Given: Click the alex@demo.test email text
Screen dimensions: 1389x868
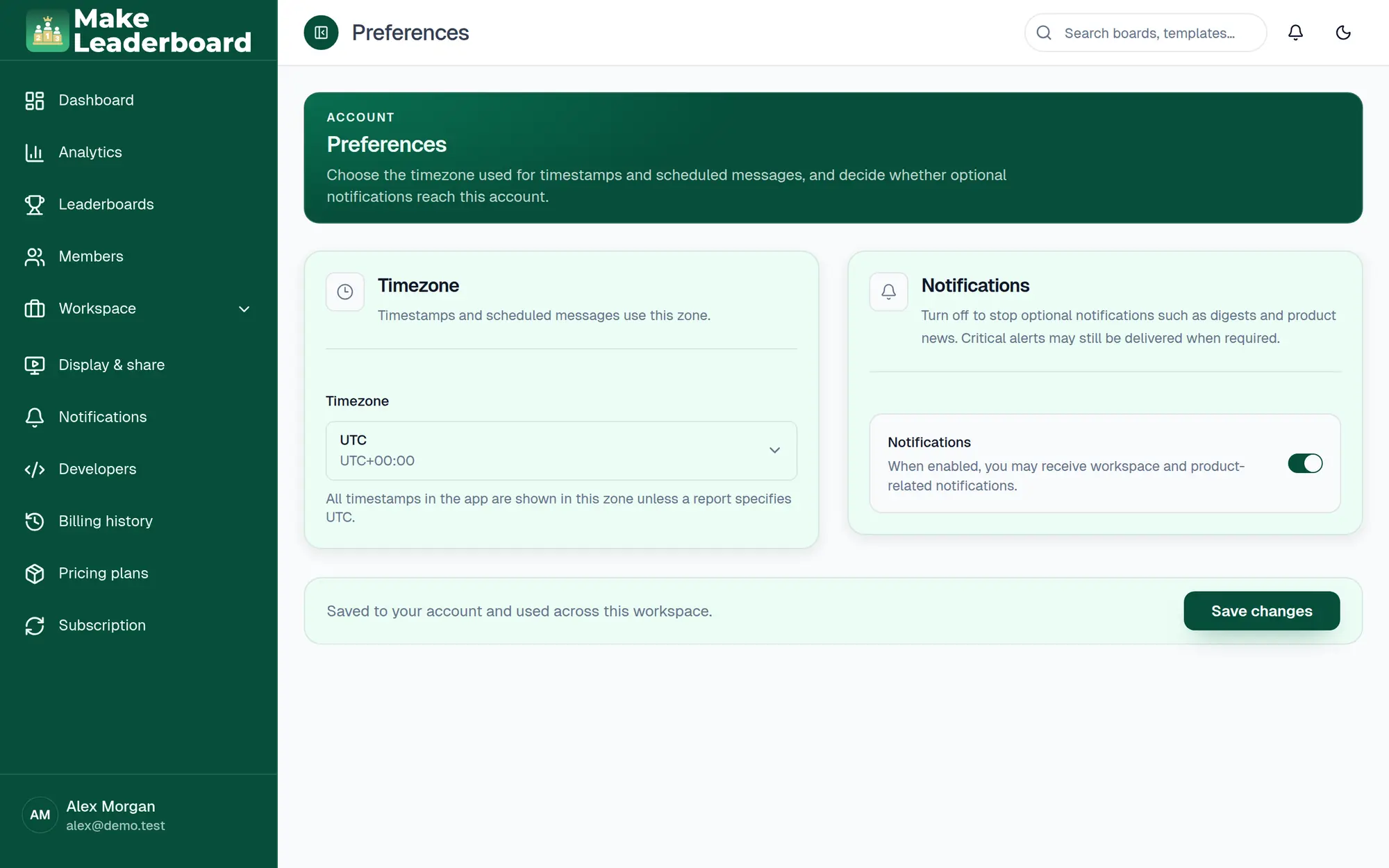Looking at the screenshot, I should point(115,826).
